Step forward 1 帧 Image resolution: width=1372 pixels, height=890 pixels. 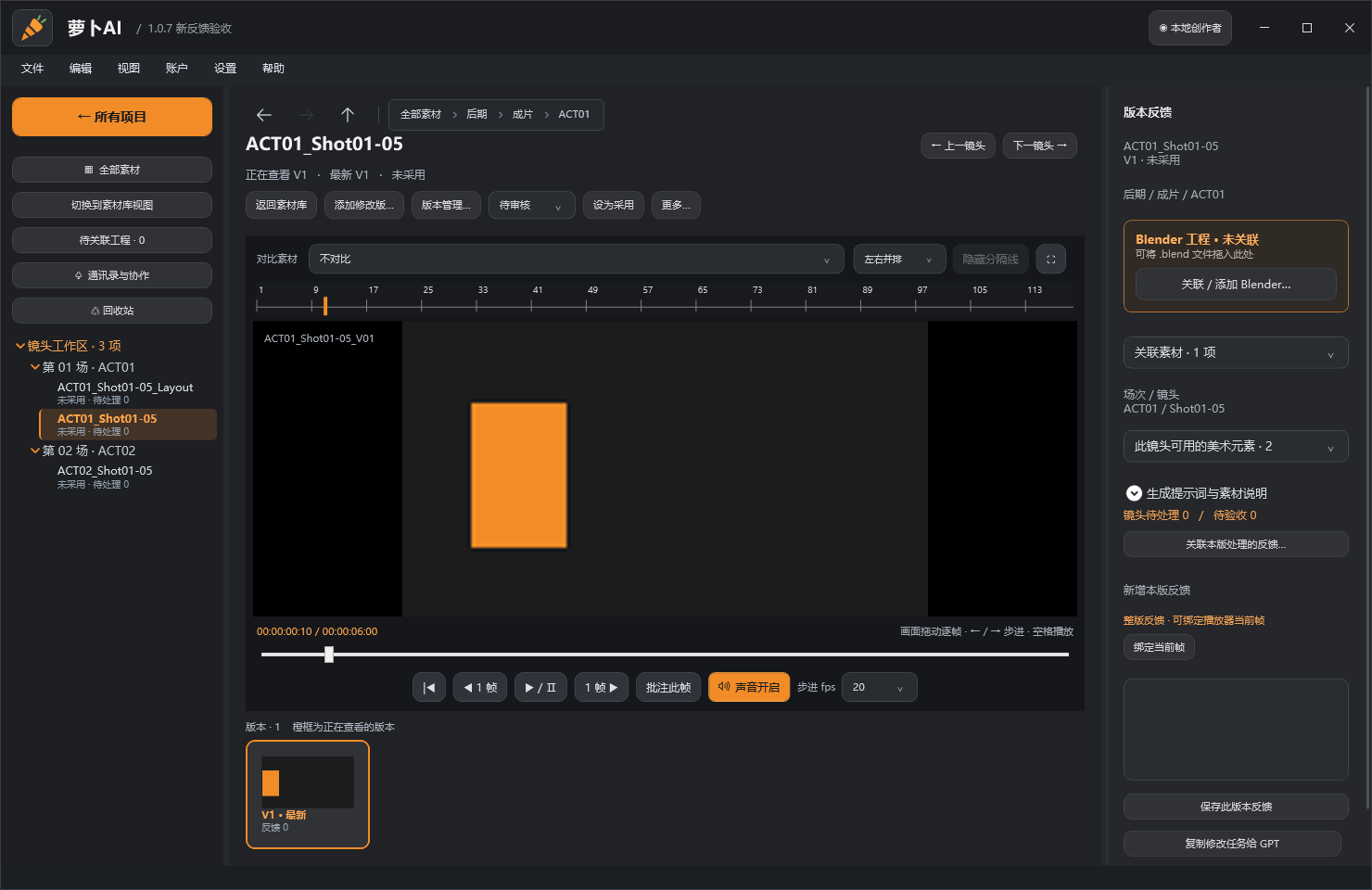[x=602, y=687]
